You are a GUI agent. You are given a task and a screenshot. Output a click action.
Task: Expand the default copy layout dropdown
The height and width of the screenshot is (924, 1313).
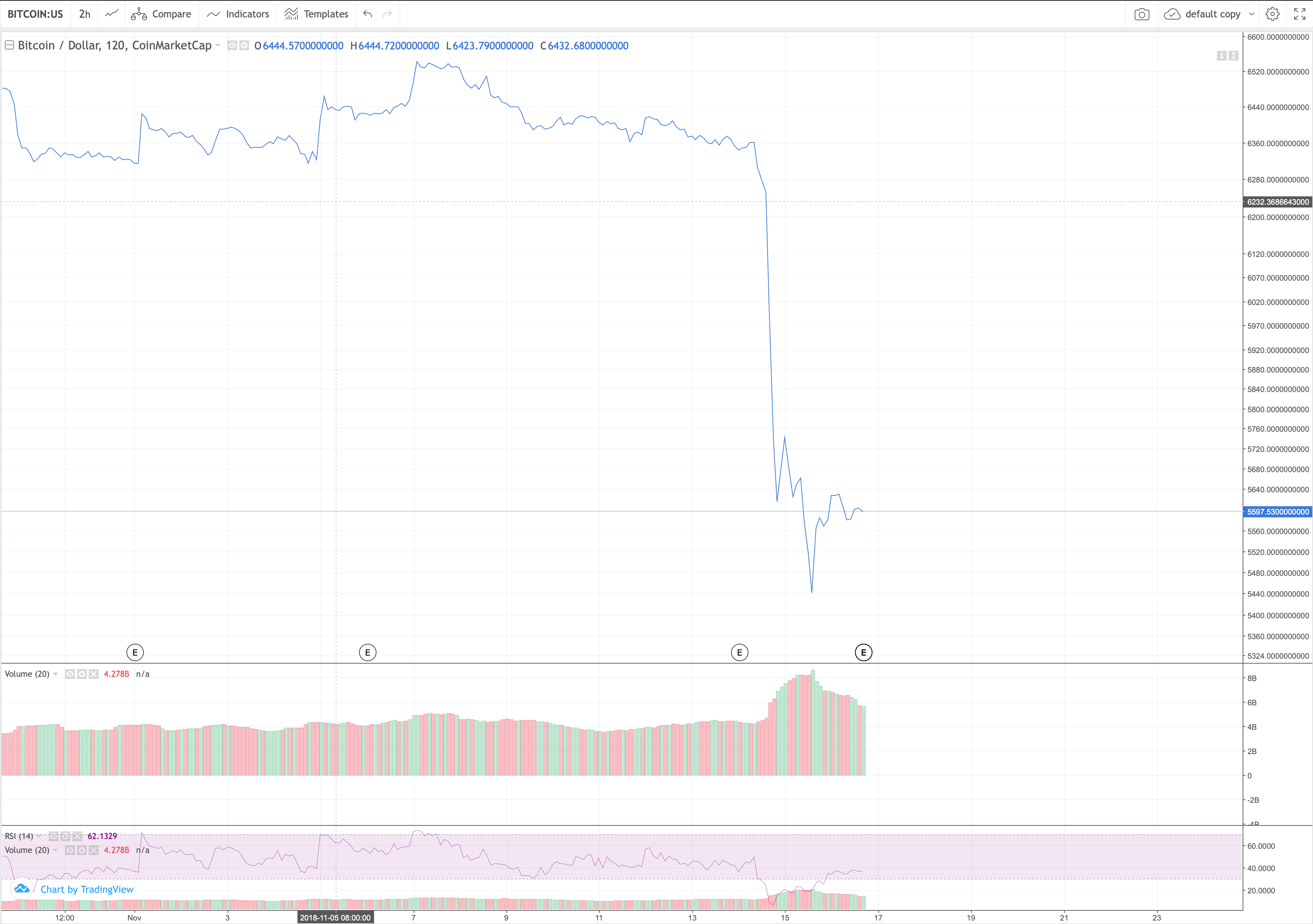(x=1251, y=14)
